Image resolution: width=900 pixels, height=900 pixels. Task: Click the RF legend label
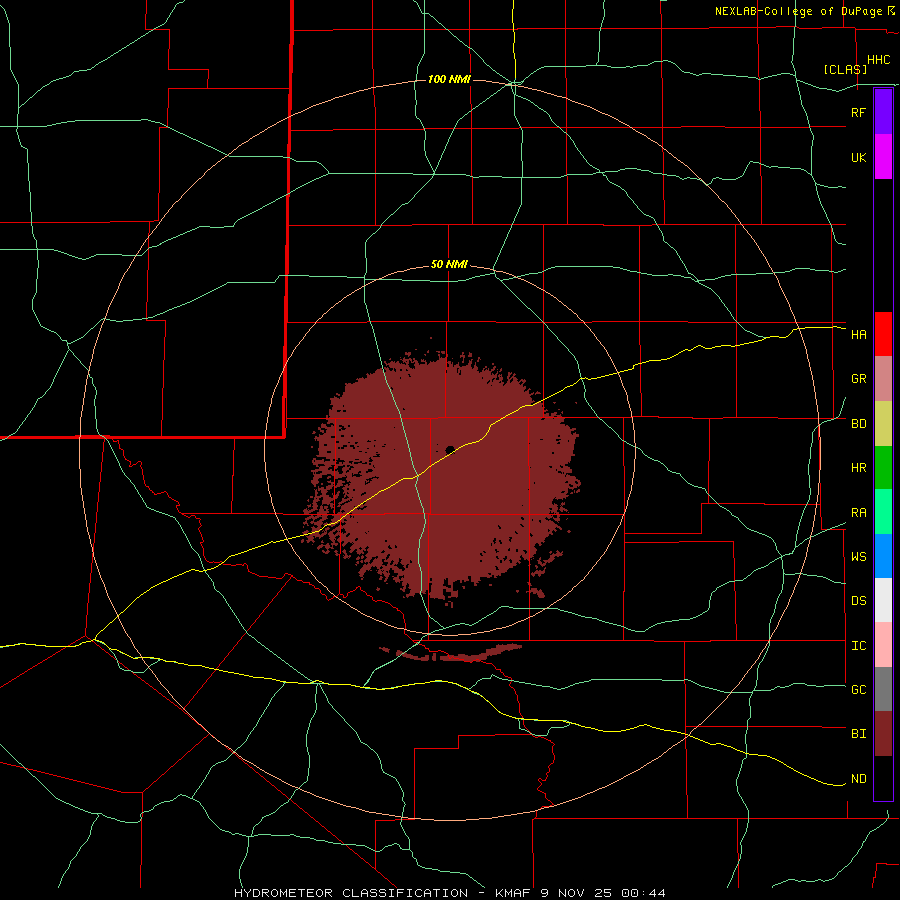coord(859,112)
